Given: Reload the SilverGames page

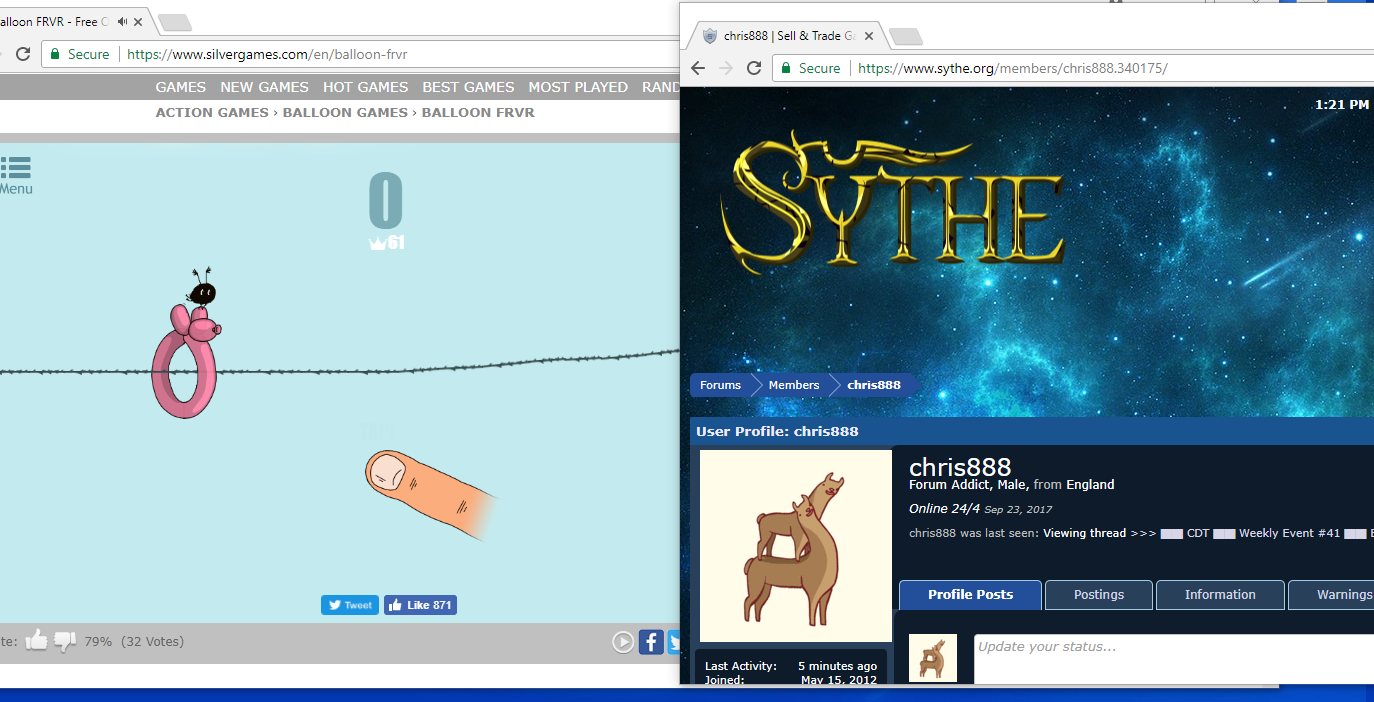Looking at the screenshot, I should click(x=22, y=54).
